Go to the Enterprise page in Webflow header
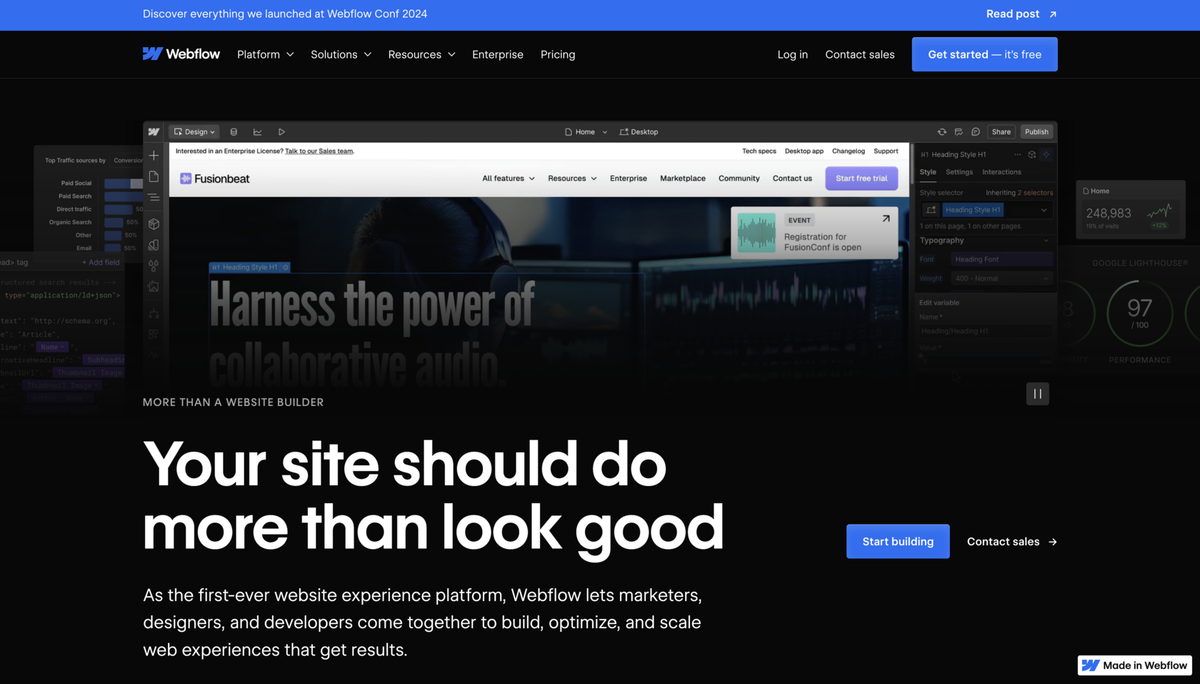The width and height of the screenshot is (1200, 684). coord(498,54)
